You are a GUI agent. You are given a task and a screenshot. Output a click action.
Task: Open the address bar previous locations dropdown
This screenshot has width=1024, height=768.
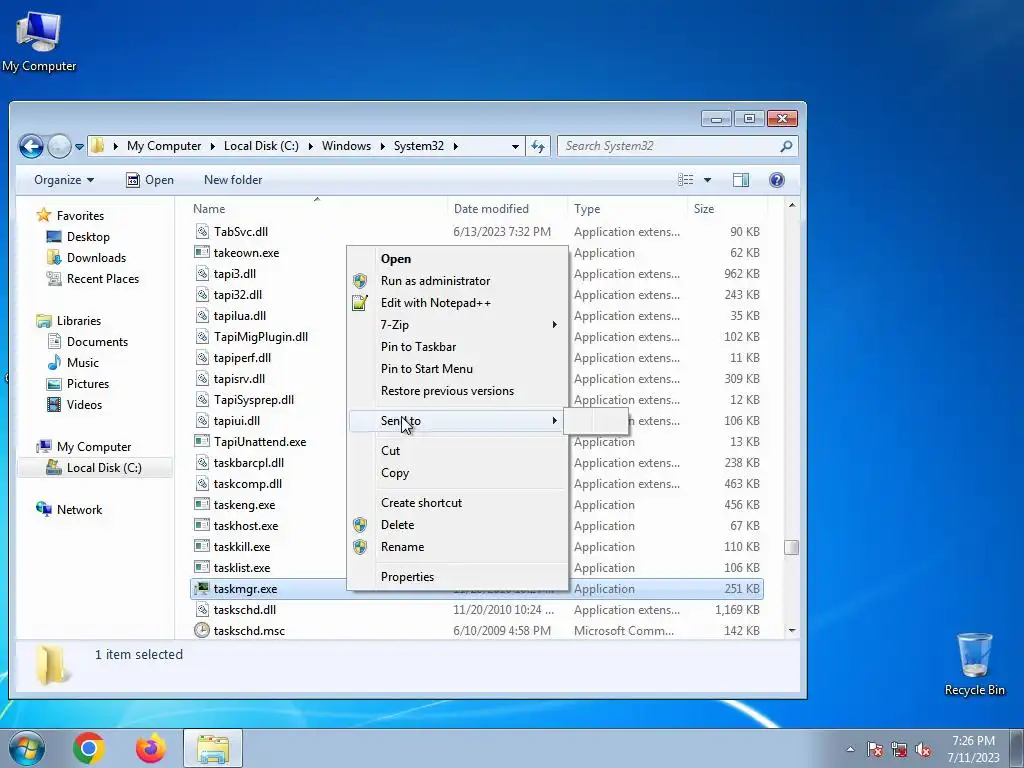coord(515,146)
